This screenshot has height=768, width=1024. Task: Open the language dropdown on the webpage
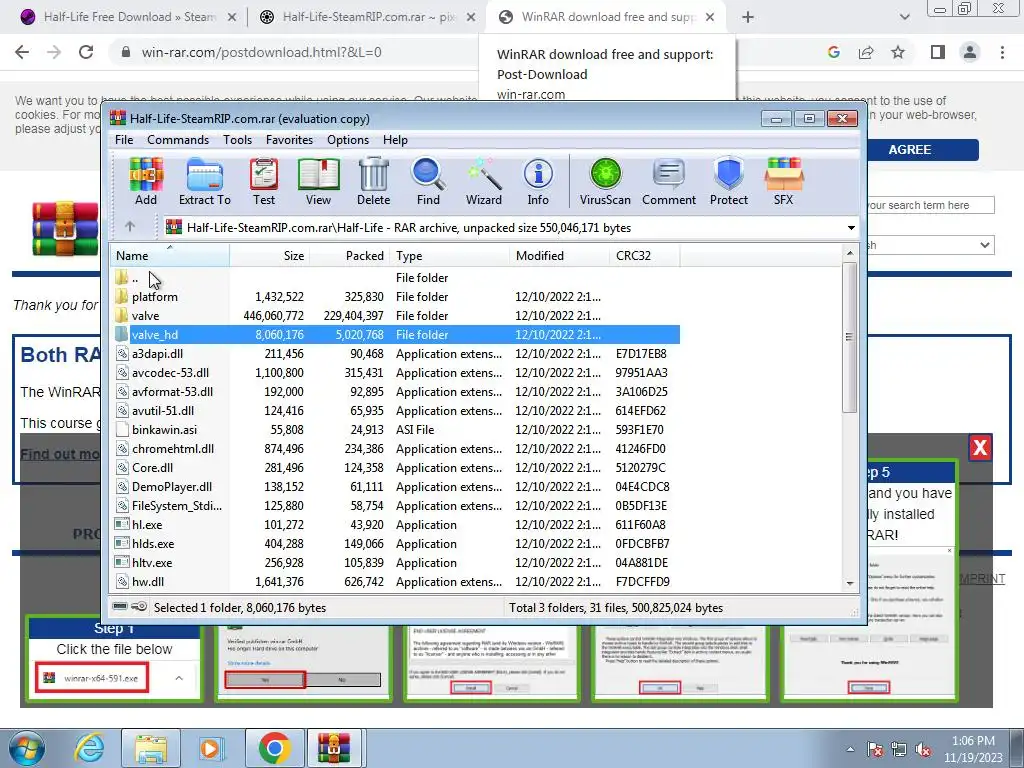pyautogui.click(x=929, y=245)
